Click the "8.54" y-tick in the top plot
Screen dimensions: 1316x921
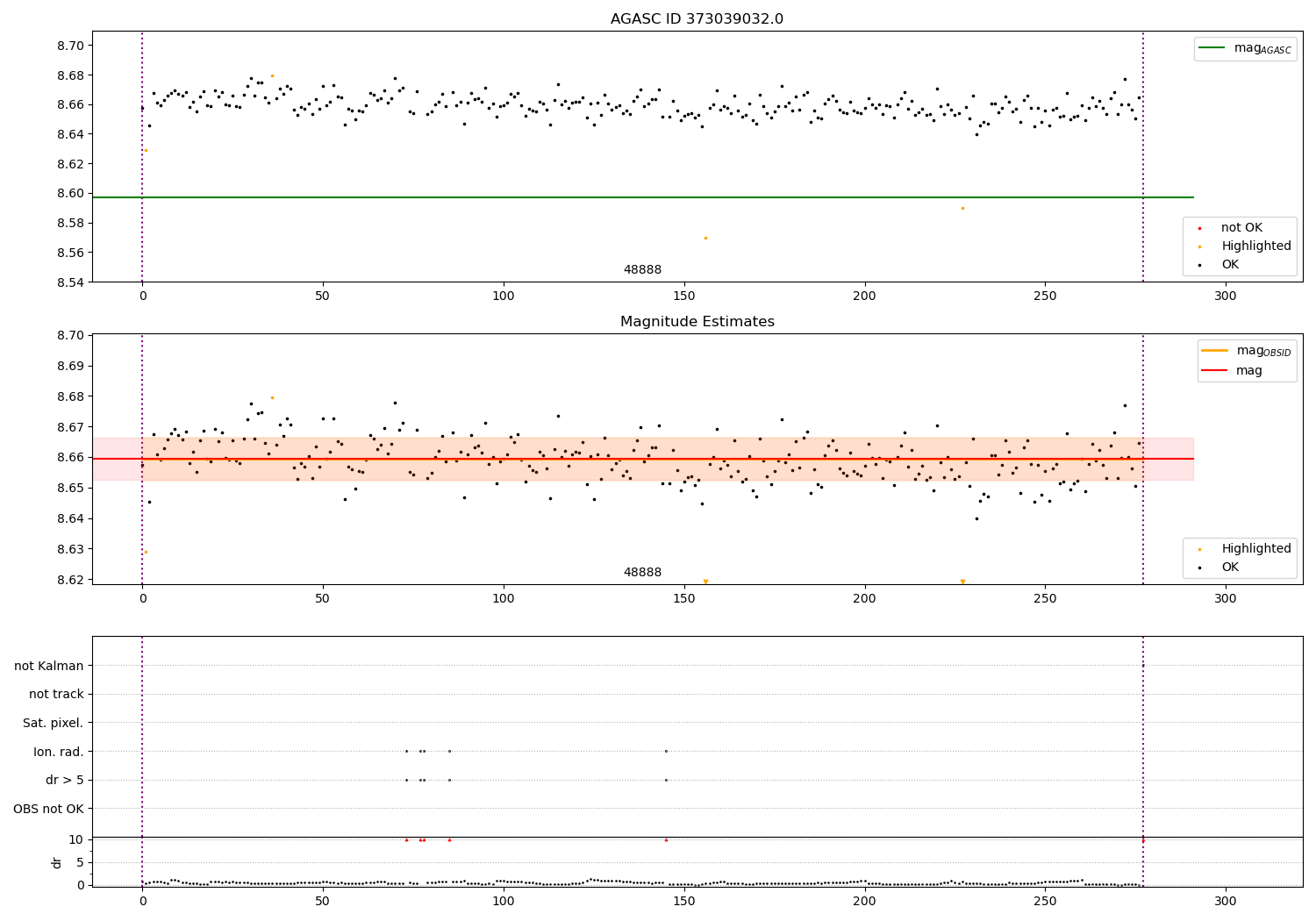pyautogui.click(x=70, y=282)
